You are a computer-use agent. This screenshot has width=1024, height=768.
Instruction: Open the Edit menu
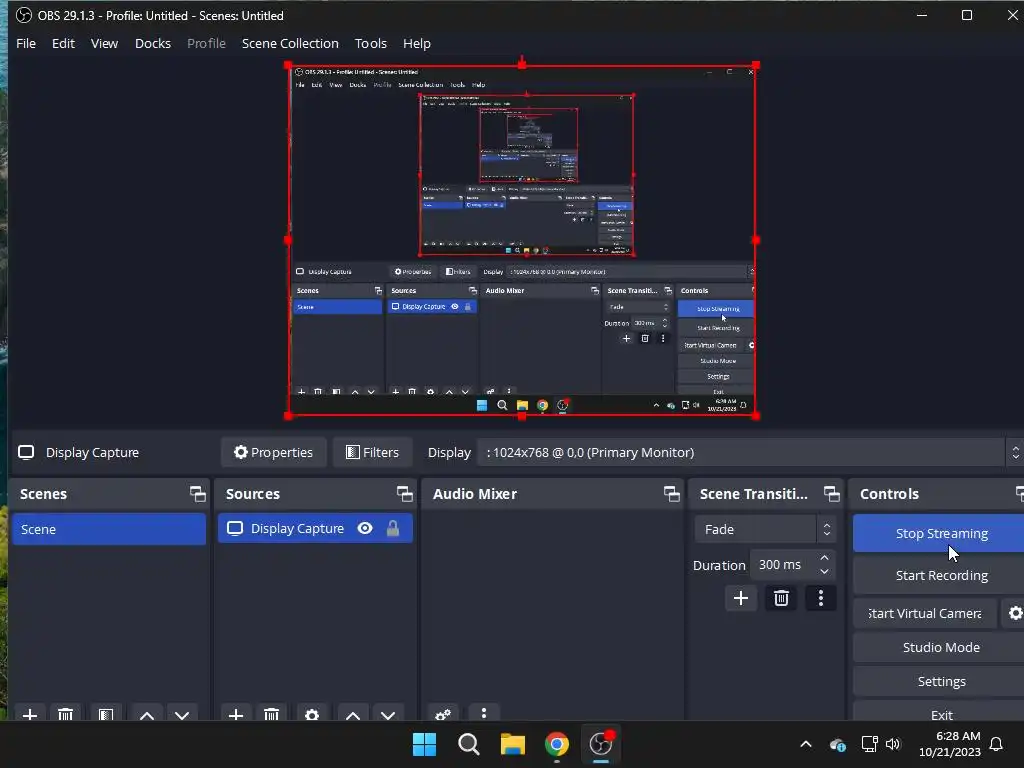[63, 43]
